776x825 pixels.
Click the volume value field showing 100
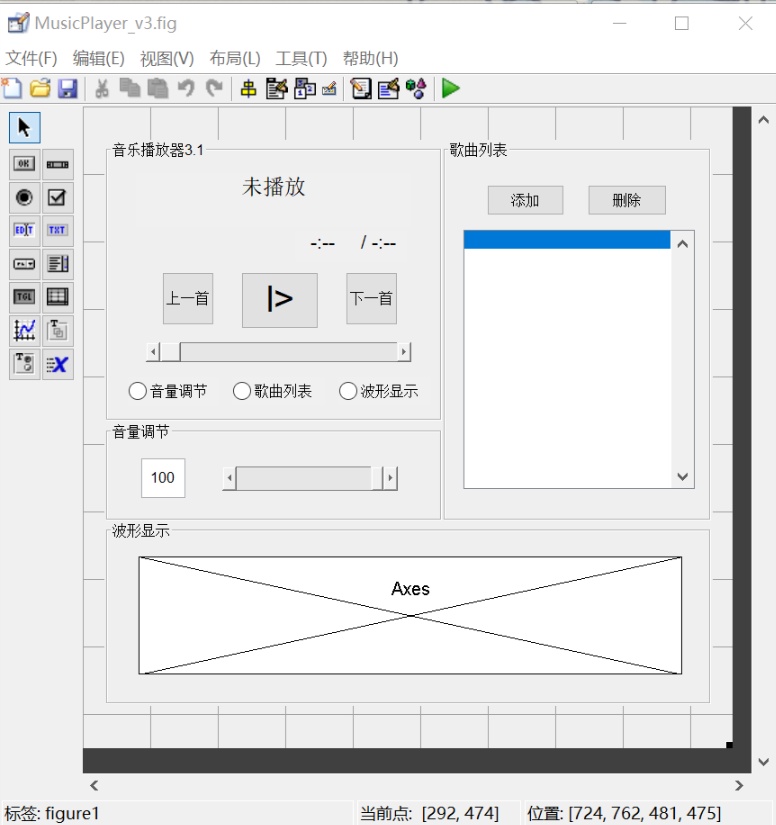[x=163, y=478]
